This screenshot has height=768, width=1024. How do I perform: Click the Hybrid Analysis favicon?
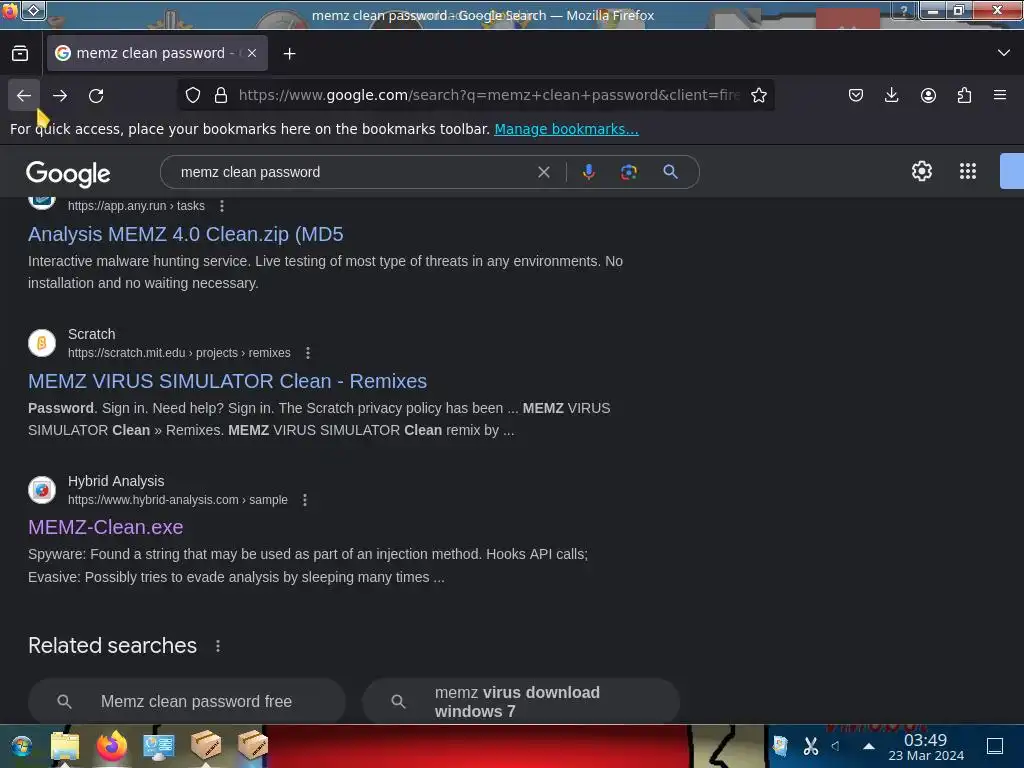pos(42,490)
